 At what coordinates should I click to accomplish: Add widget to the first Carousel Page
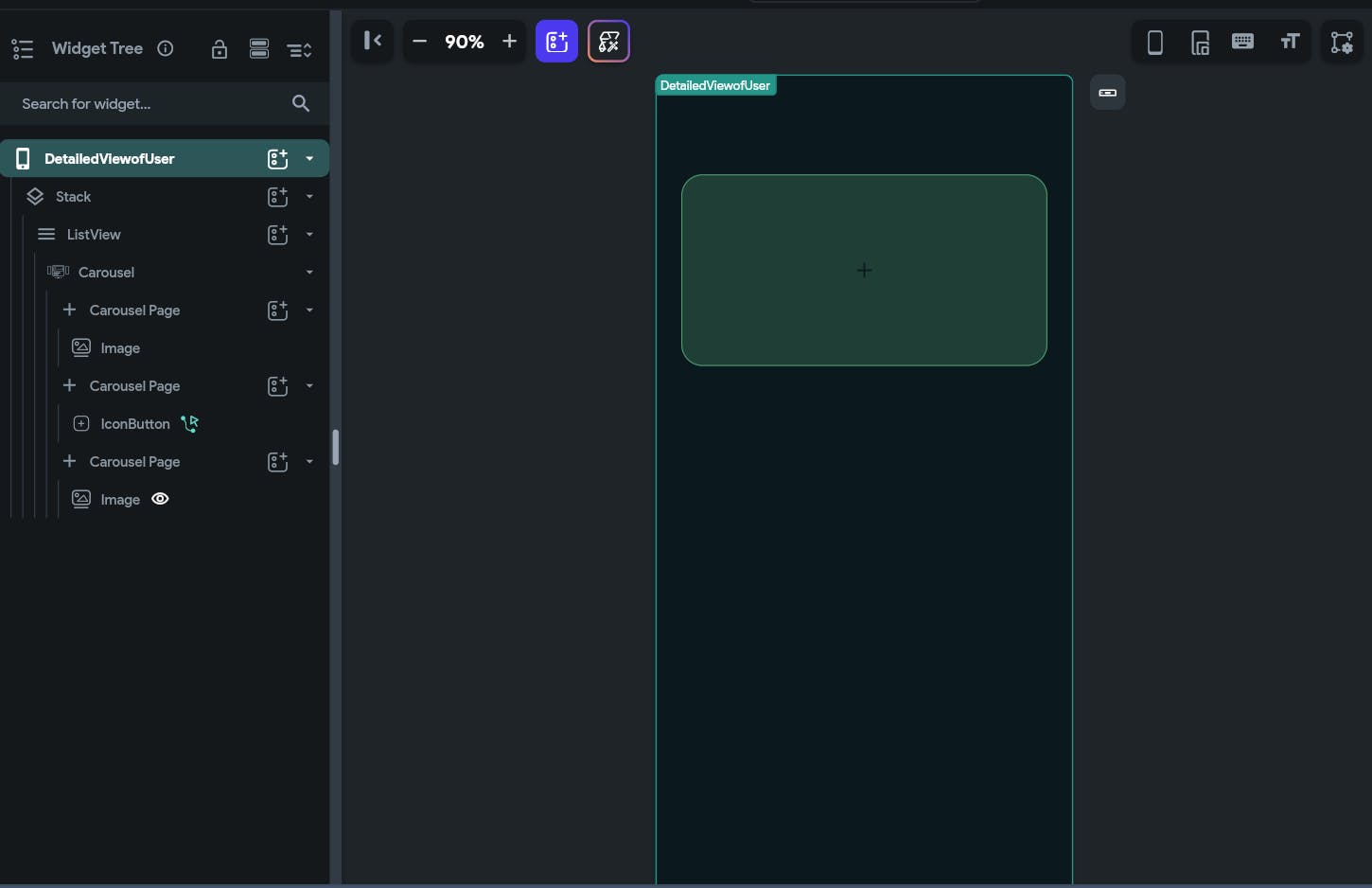[277, 311]
